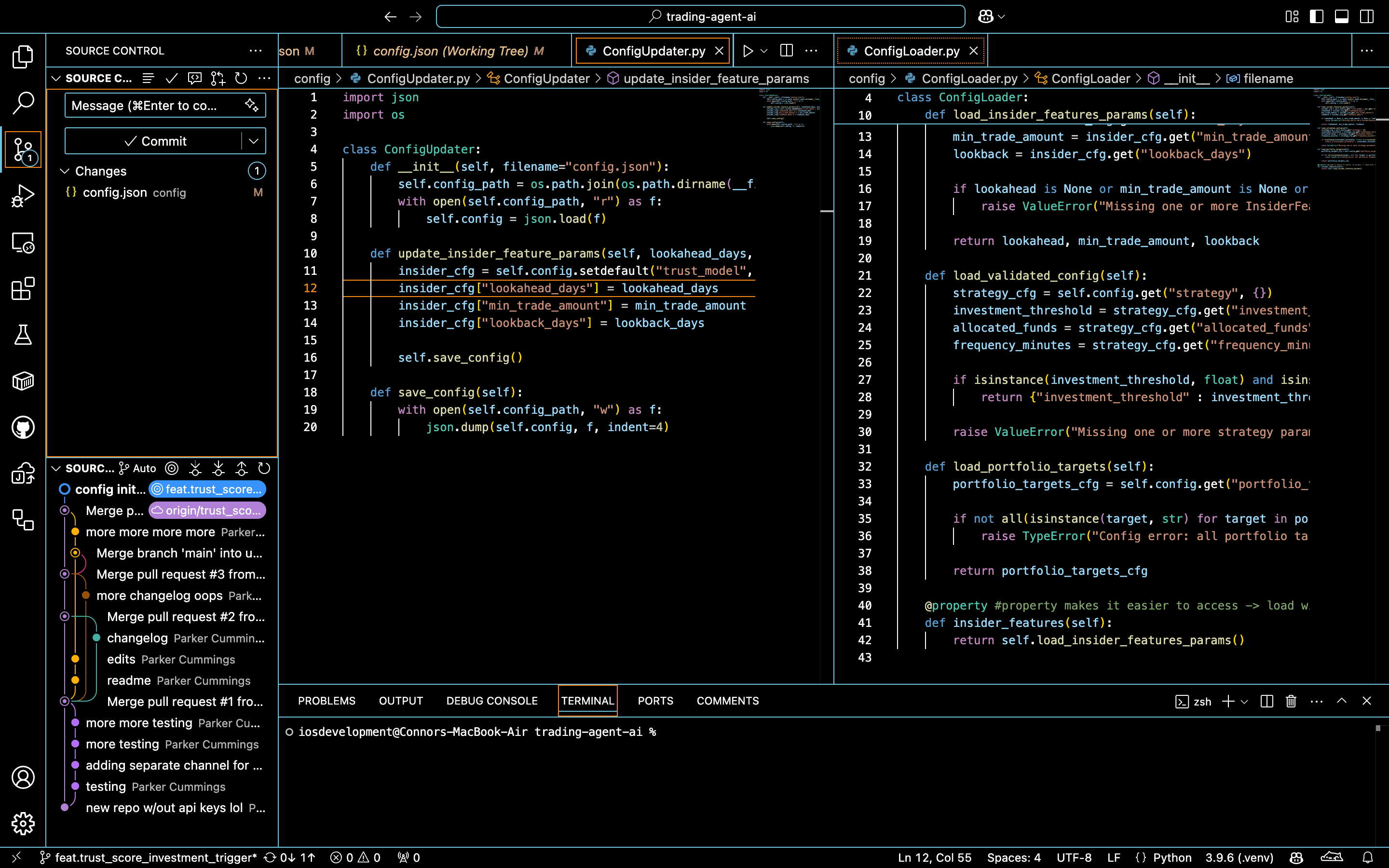Generate commit message with sparkle icon
This screenshot has width=1389, height=868.
(251, 105)
